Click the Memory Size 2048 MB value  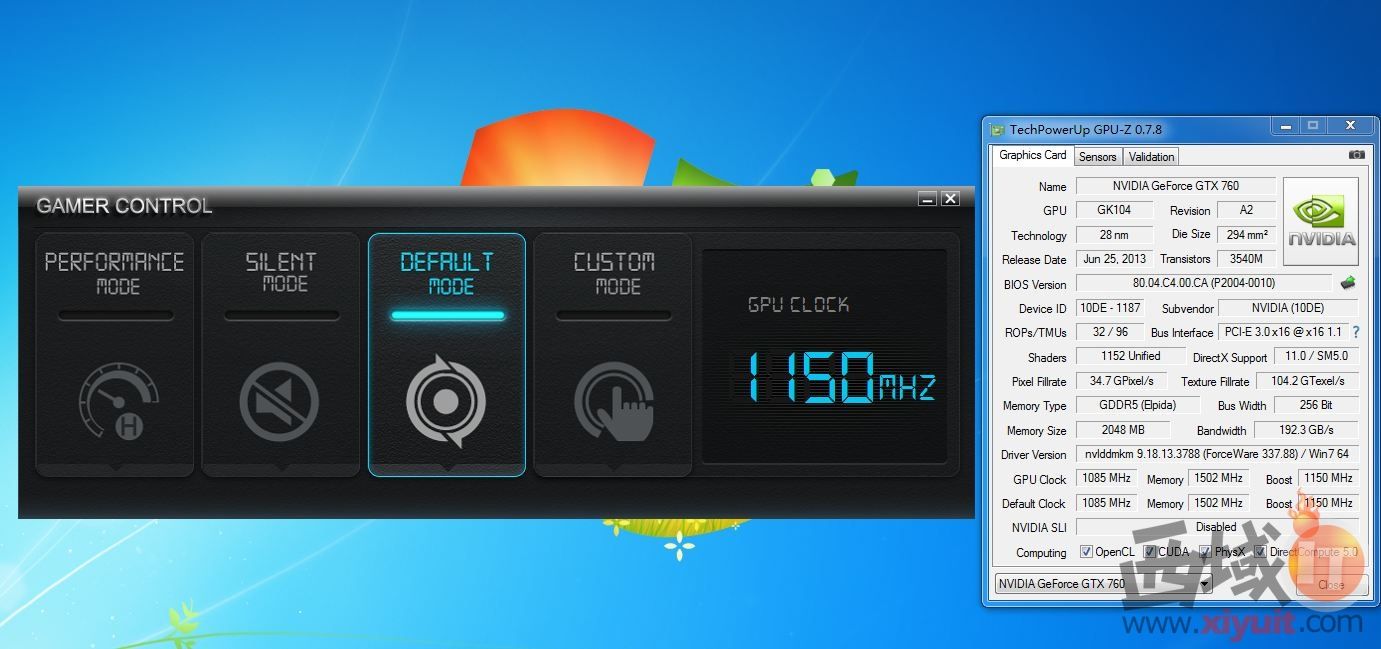1121,430
